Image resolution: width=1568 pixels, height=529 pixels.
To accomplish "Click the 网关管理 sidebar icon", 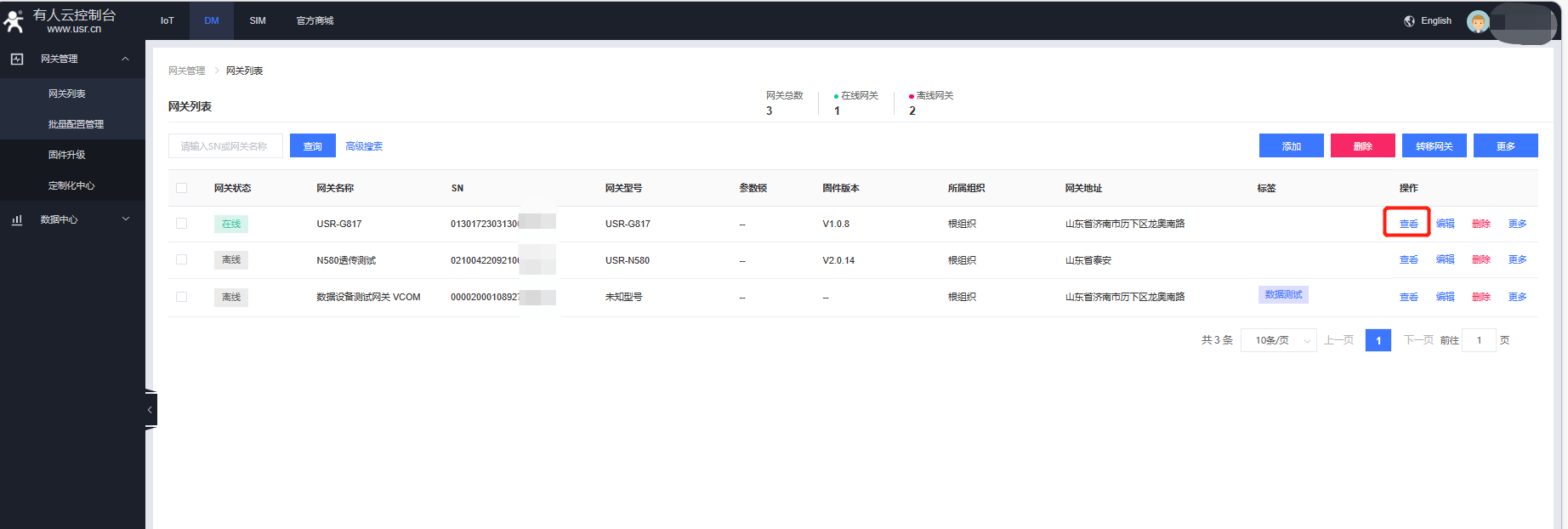I will (x=17, y=60).
